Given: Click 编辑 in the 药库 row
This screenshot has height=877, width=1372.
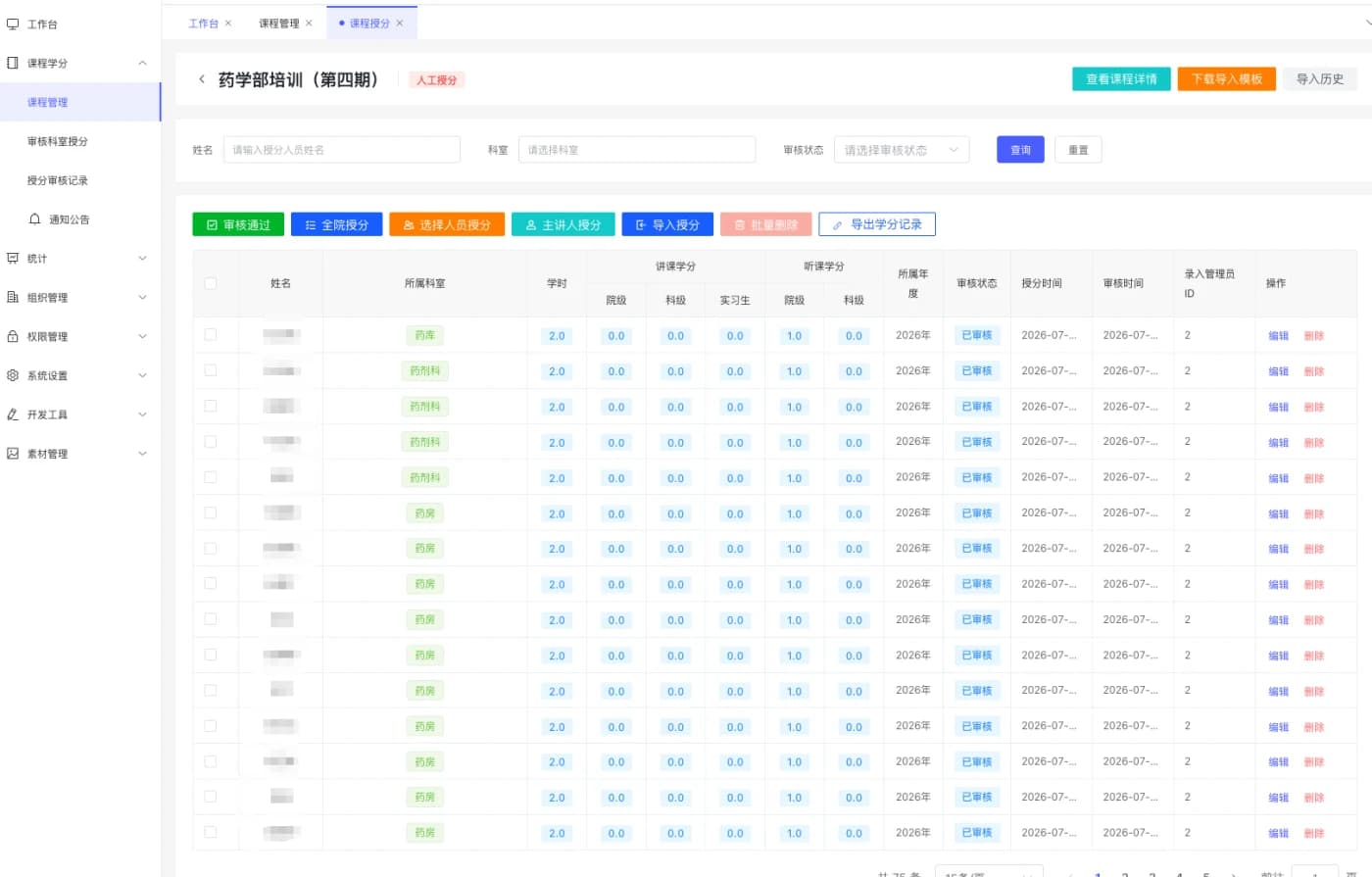Looking at the screenshot, I should pyautogui.click(x=1279, y=336).
